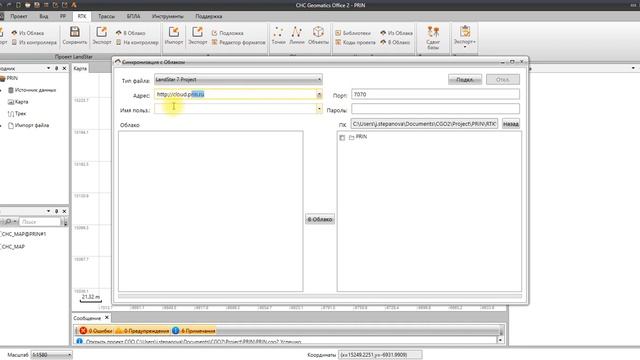Tick the PRIN folder checkbox in dialog
The image size is (640, 360).
tap(342, 138)
